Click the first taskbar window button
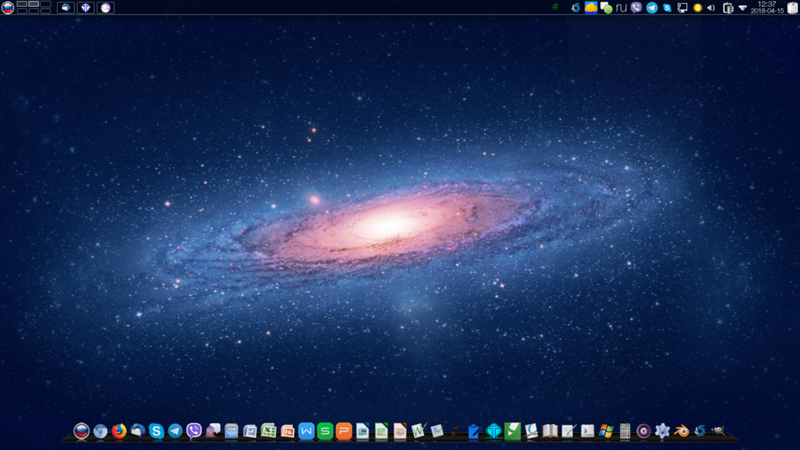Viewport: 800px width, 450px height. point(66,8)
